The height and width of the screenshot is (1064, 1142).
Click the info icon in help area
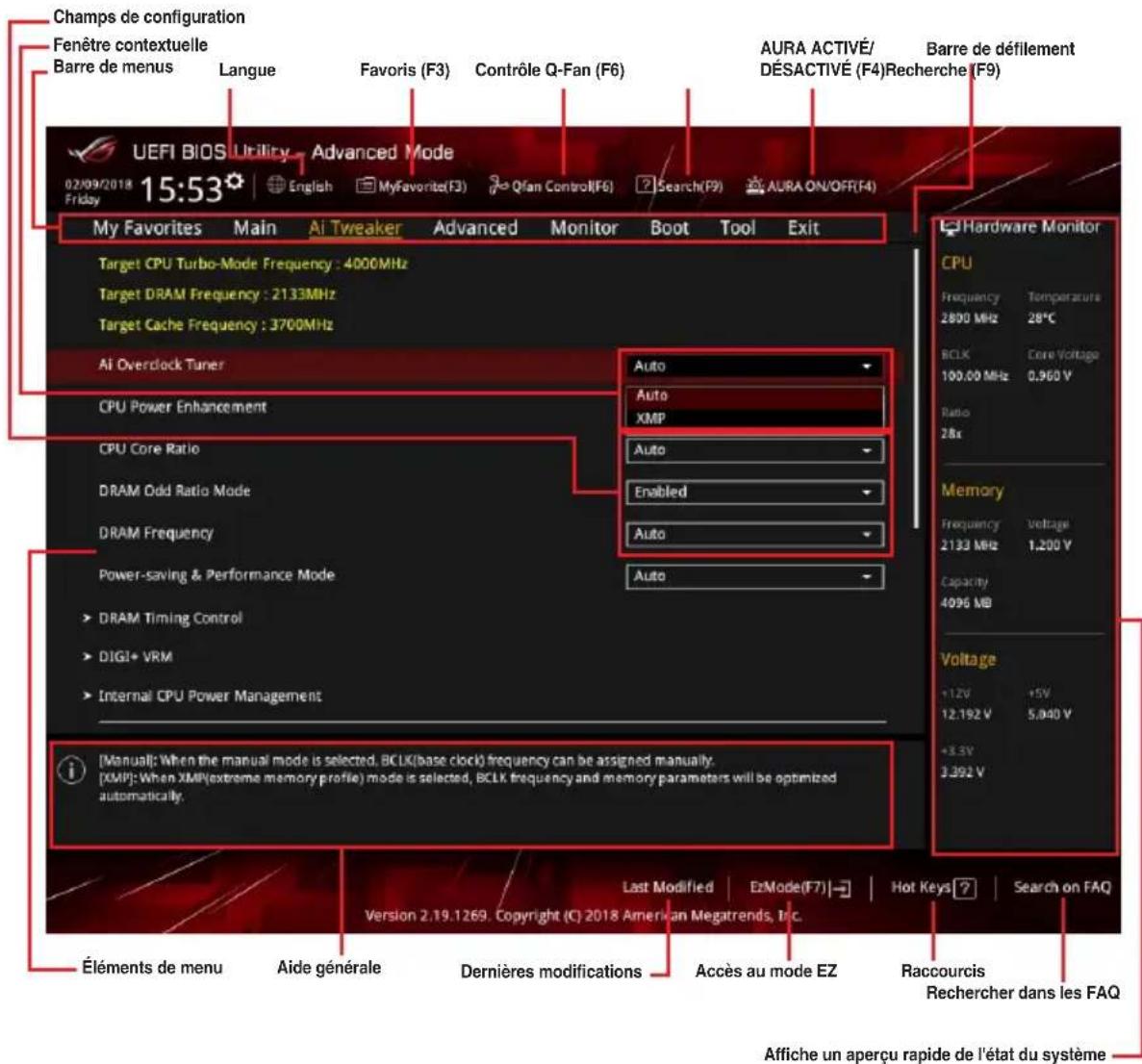[x=71, y=770]
